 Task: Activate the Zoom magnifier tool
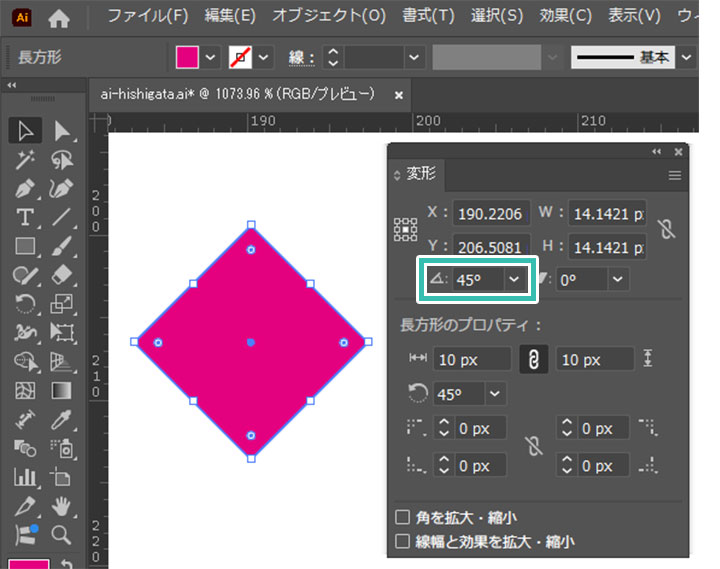62,534
